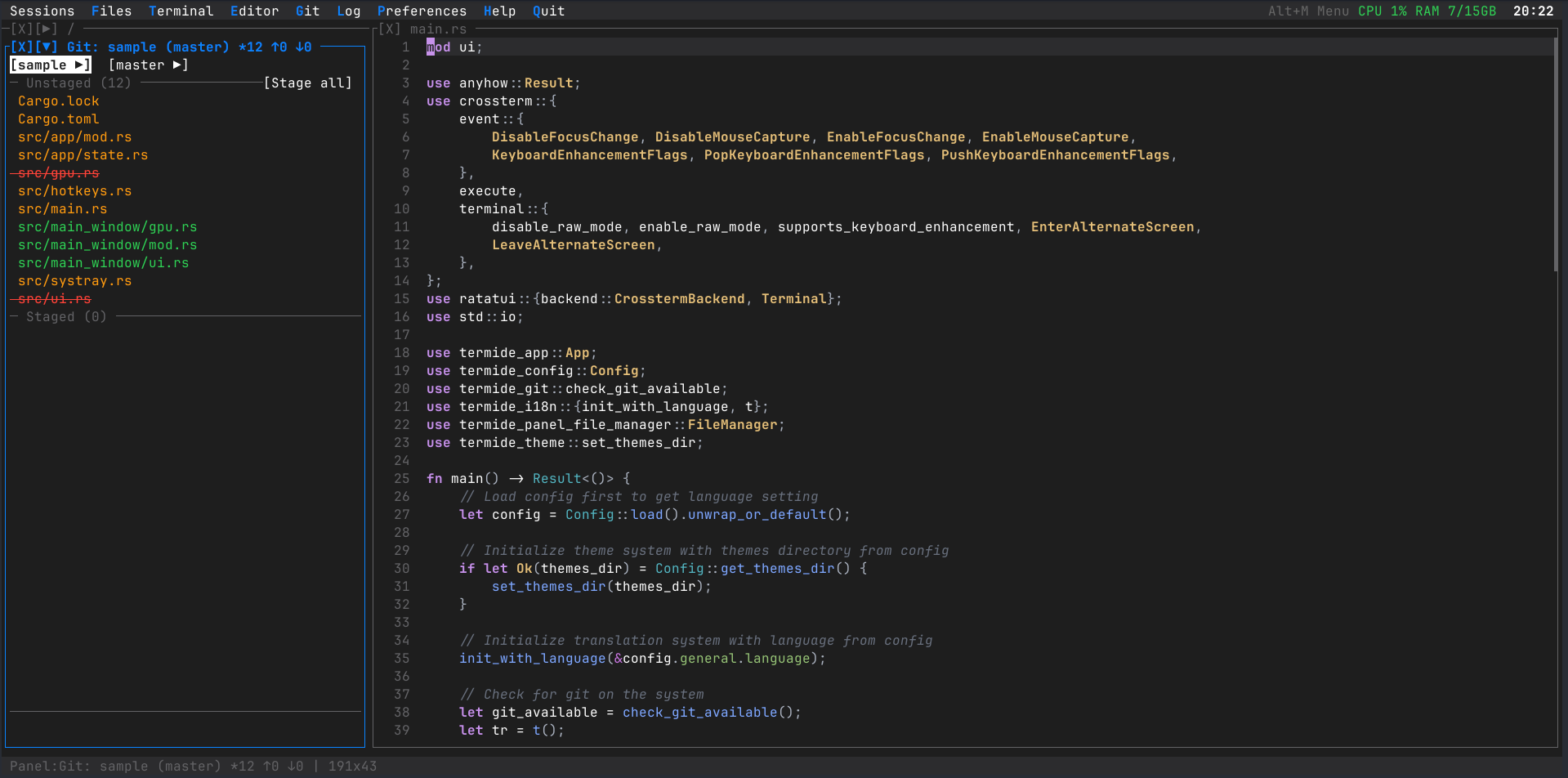This screenshot has width=1568, height=778.
Task: Click the ▶ run icon in the path panel header
Action: pos(46,28)
